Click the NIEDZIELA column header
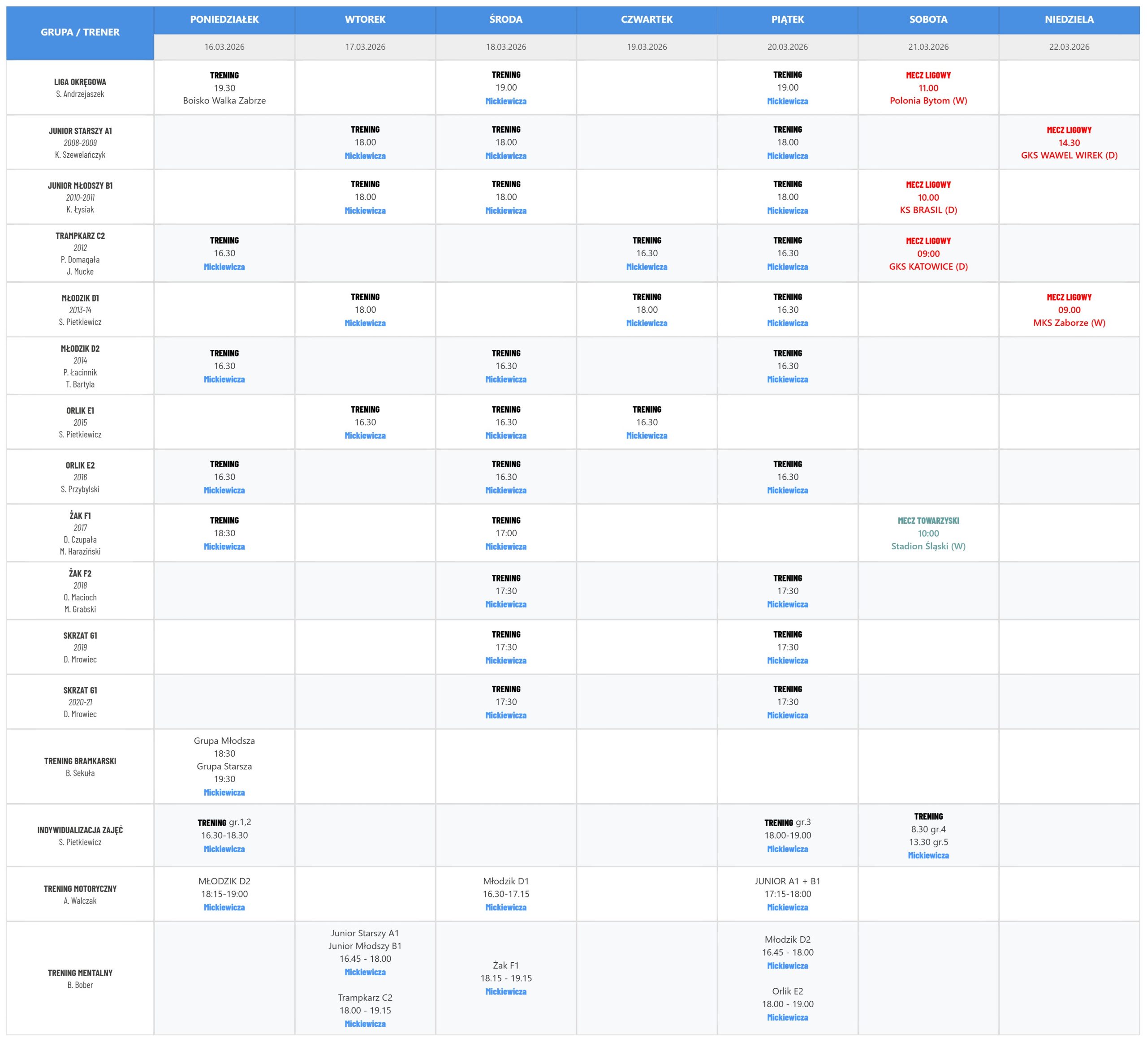The height and width of the screenshot is (1064, 1147). point(1069,20)
